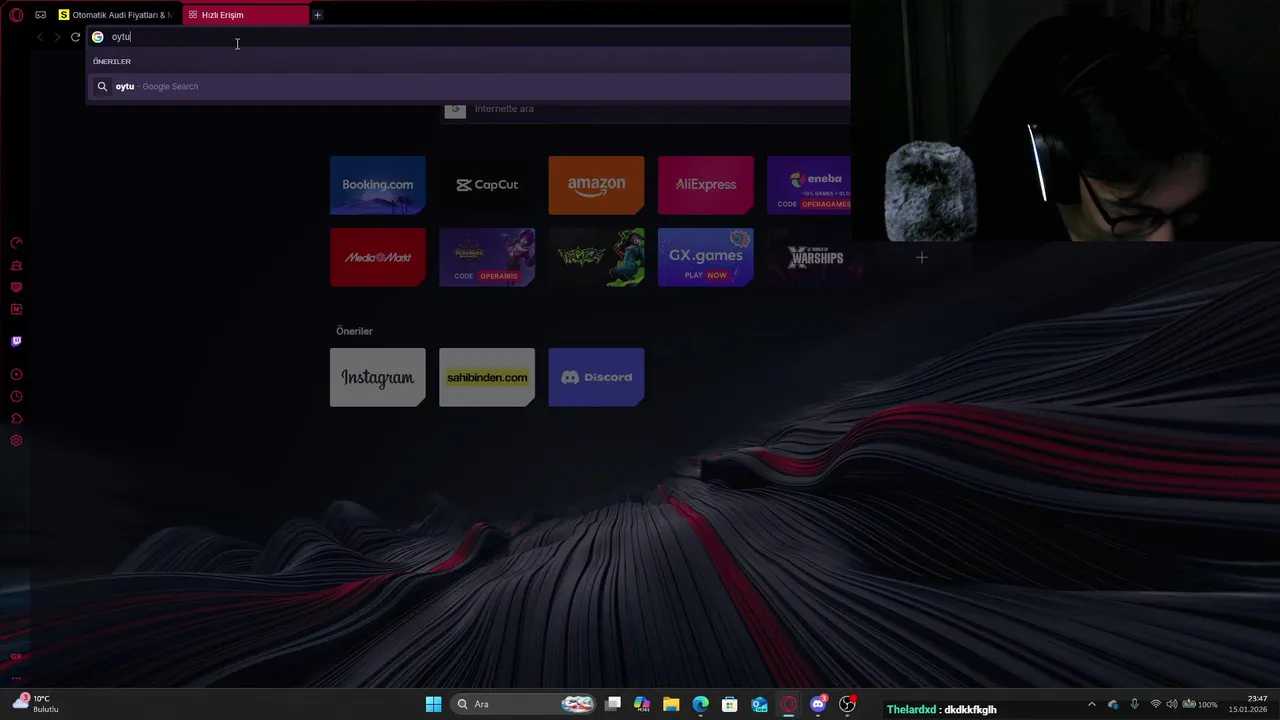This screenshot has height=720, width=1280.
Task: Open the Eneba speed dial tile
Action: [809, 185]
